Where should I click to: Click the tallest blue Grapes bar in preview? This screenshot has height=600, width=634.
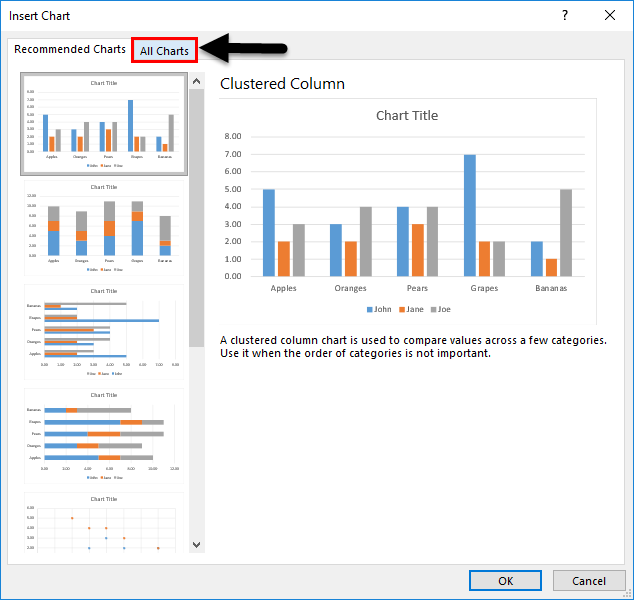pos(469,215)
